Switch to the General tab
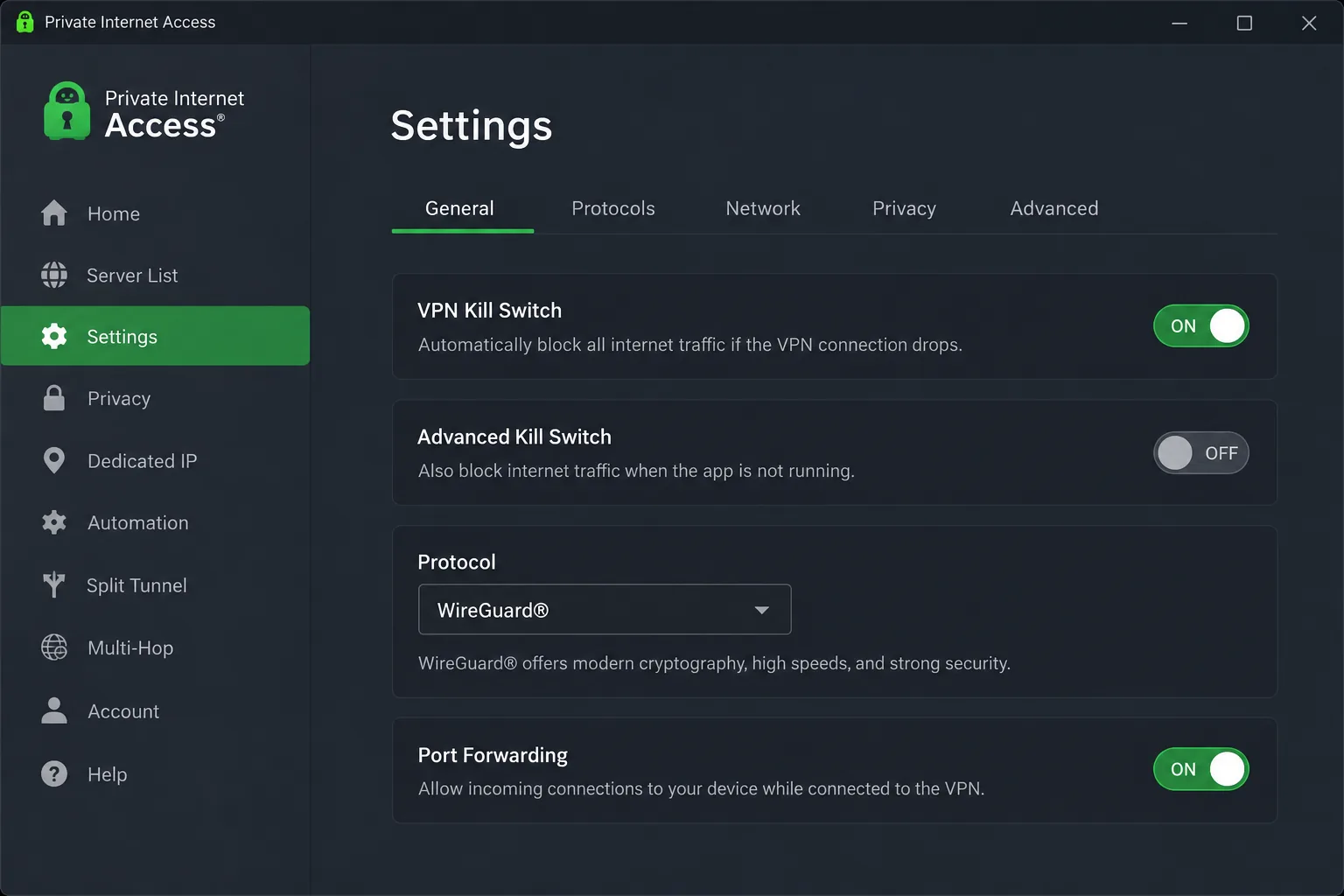1344x896 pixels. (x=459, y=208)
